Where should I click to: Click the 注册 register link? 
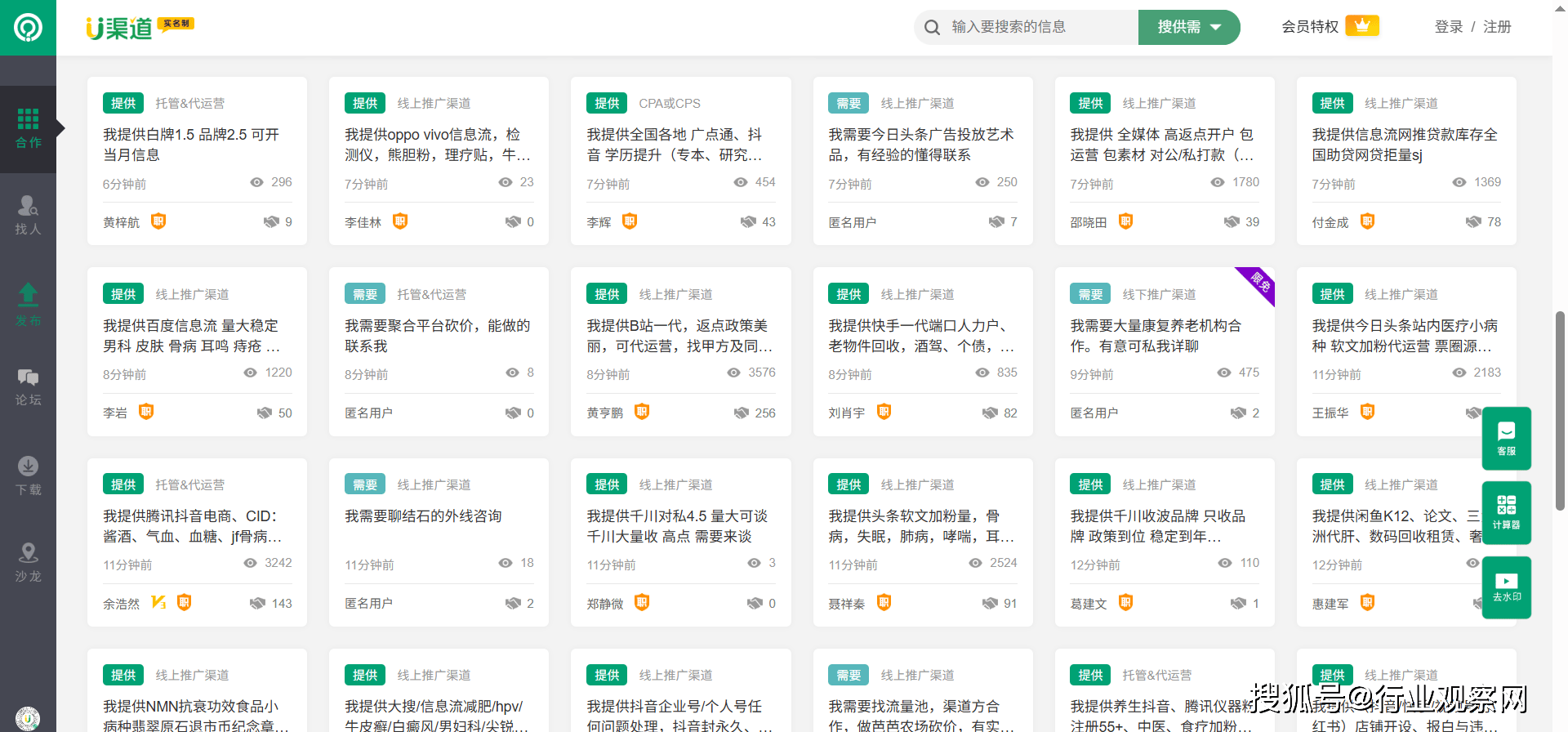[1496, 27]
